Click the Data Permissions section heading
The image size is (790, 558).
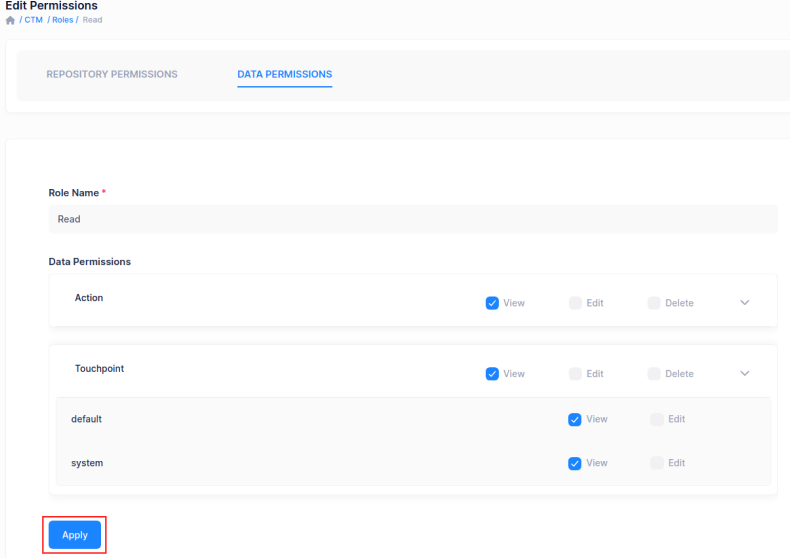coord(90,261)
